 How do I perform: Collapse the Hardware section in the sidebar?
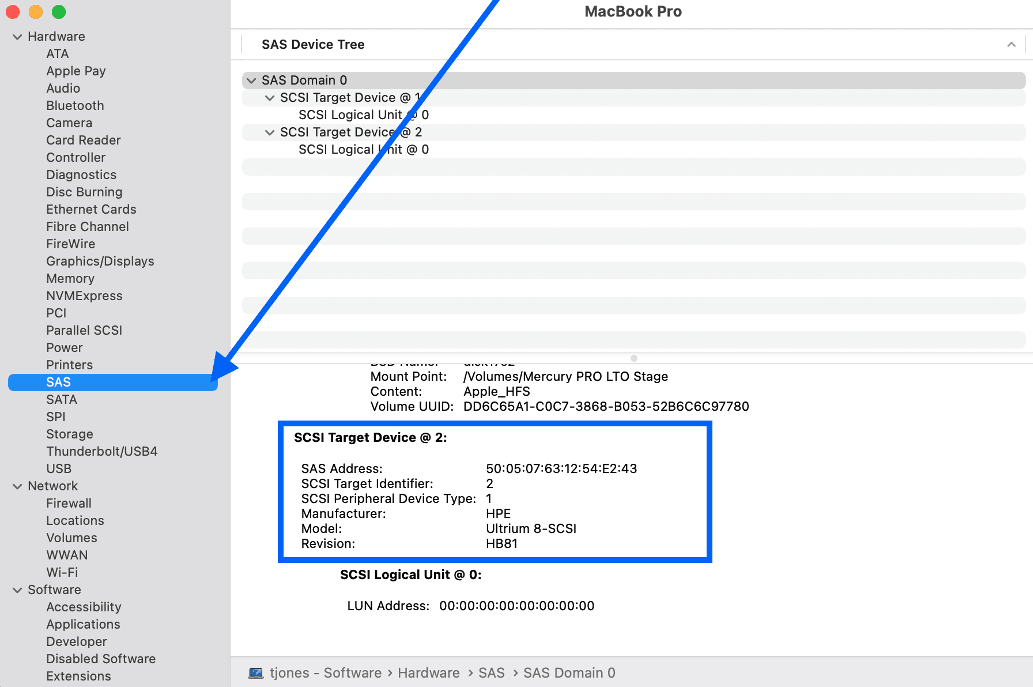click(16, 37)
